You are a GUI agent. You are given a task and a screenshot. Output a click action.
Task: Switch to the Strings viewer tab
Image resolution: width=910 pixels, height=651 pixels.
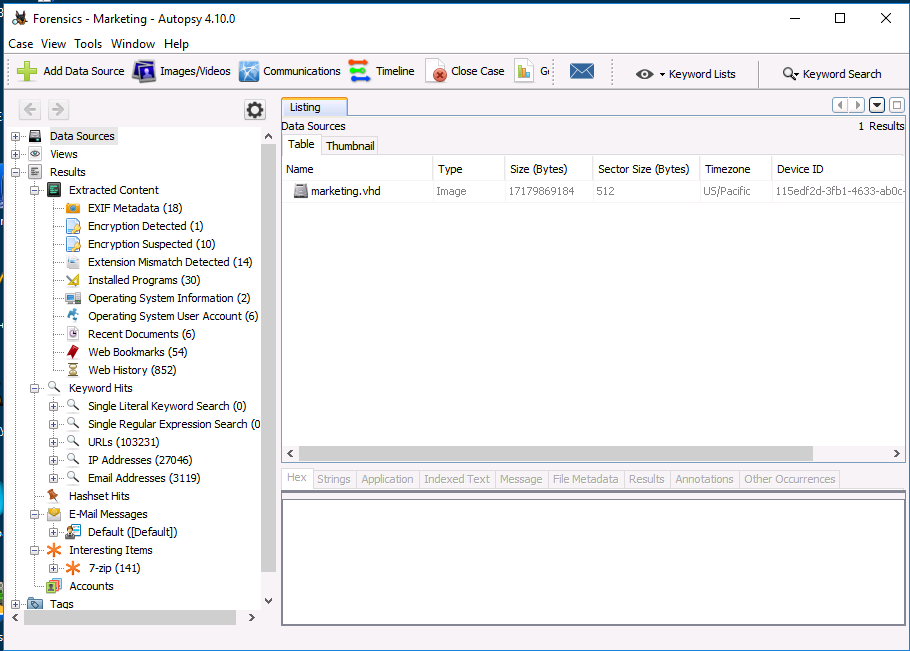(334, 479)
